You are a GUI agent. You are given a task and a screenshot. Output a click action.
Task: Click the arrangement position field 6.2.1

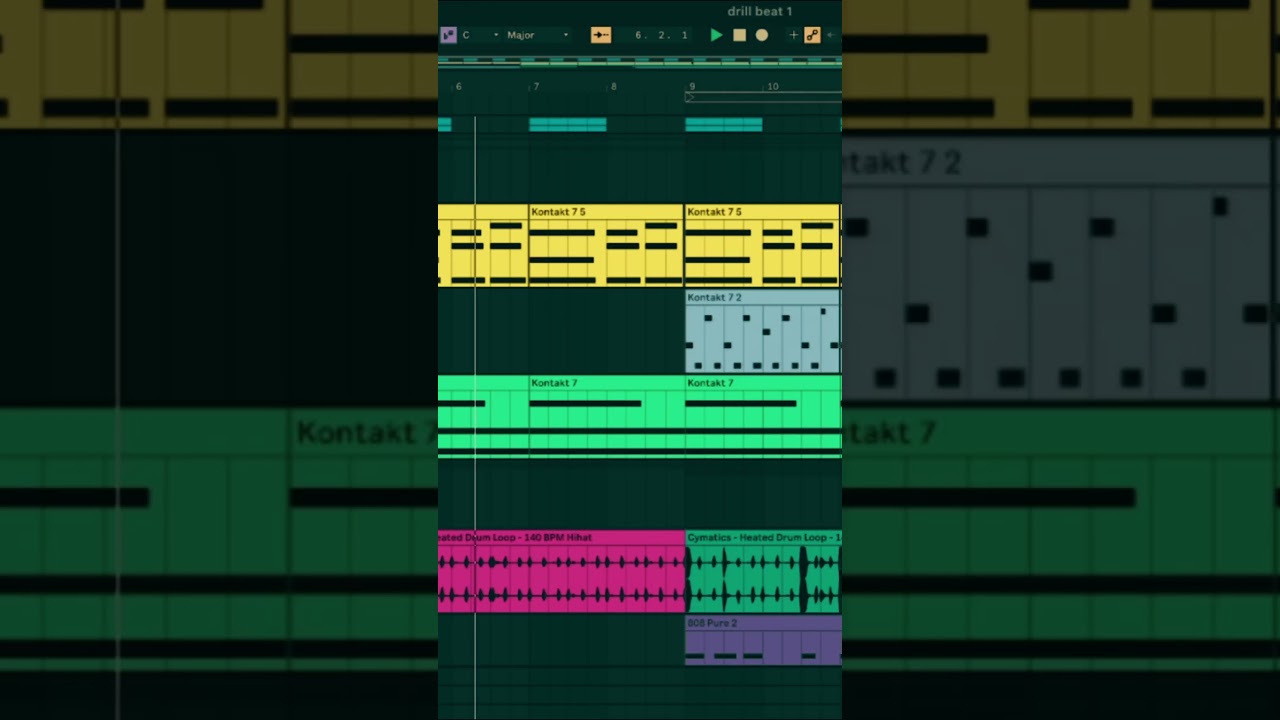(x=662, y=35)
